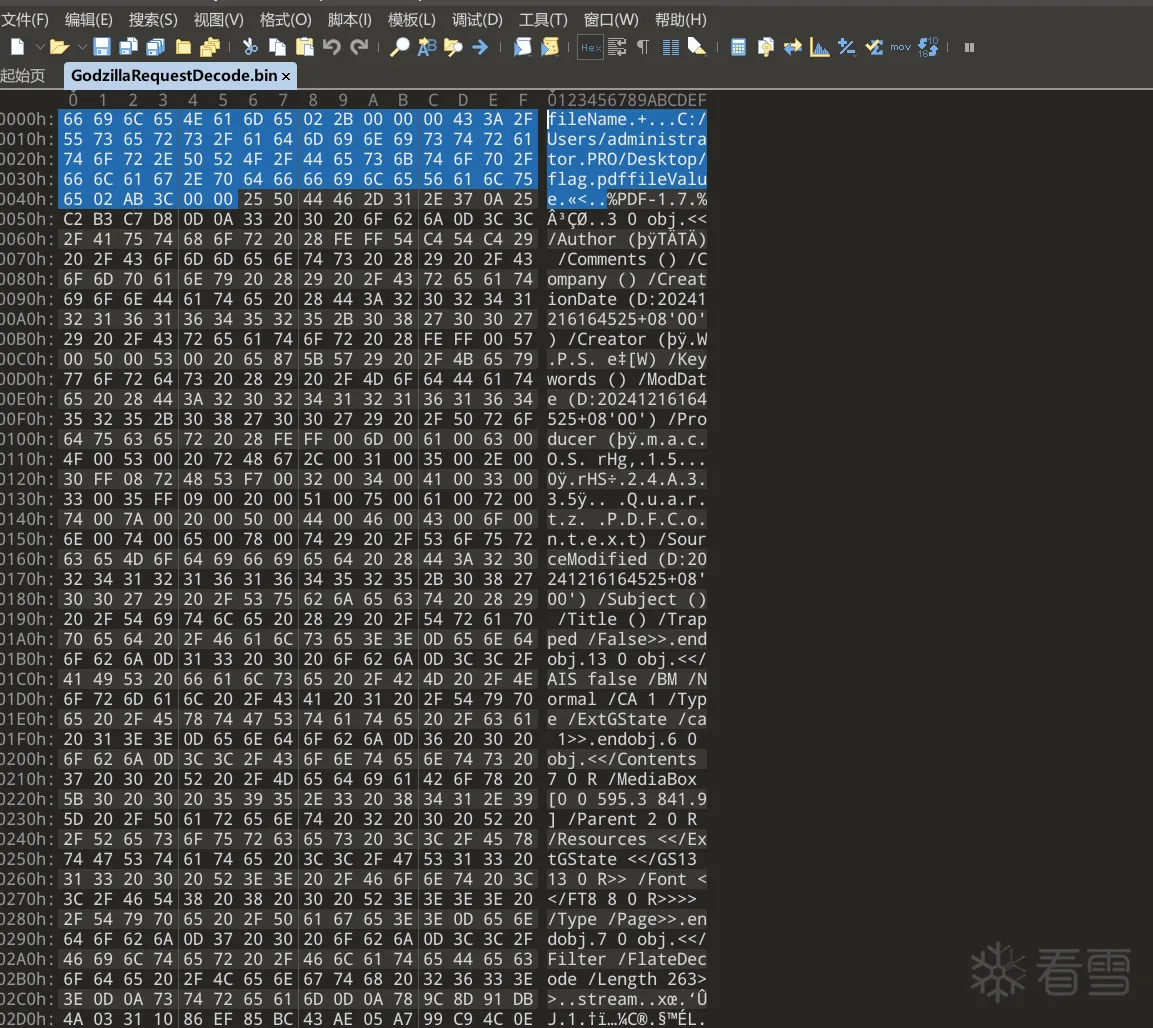Click the Convert double-arrow icon

pyautogui.click(x=793, y=47)
